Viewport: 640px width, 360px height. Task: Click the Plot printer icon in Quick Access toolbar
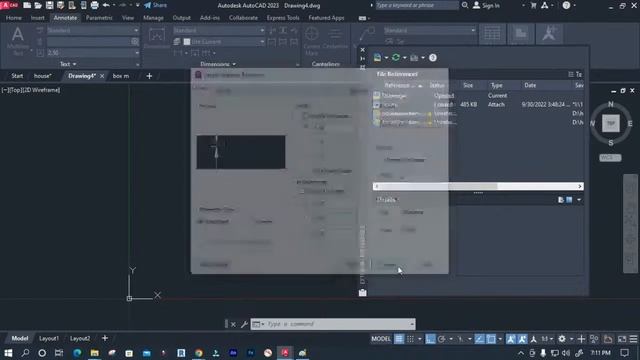click(x=94, y=5)
